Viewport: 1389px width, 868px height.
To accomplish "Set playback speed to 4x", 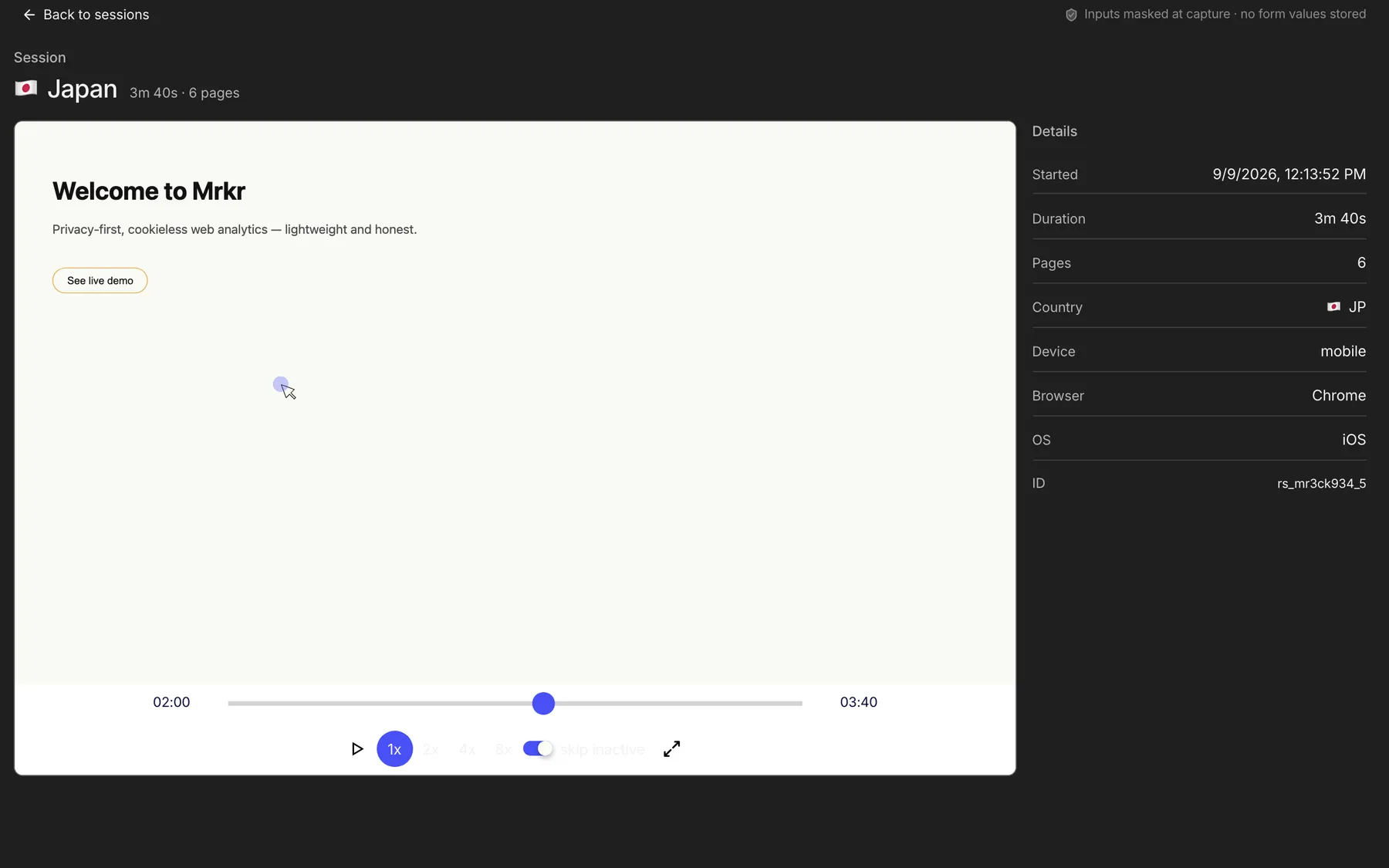I will [467, 749].
